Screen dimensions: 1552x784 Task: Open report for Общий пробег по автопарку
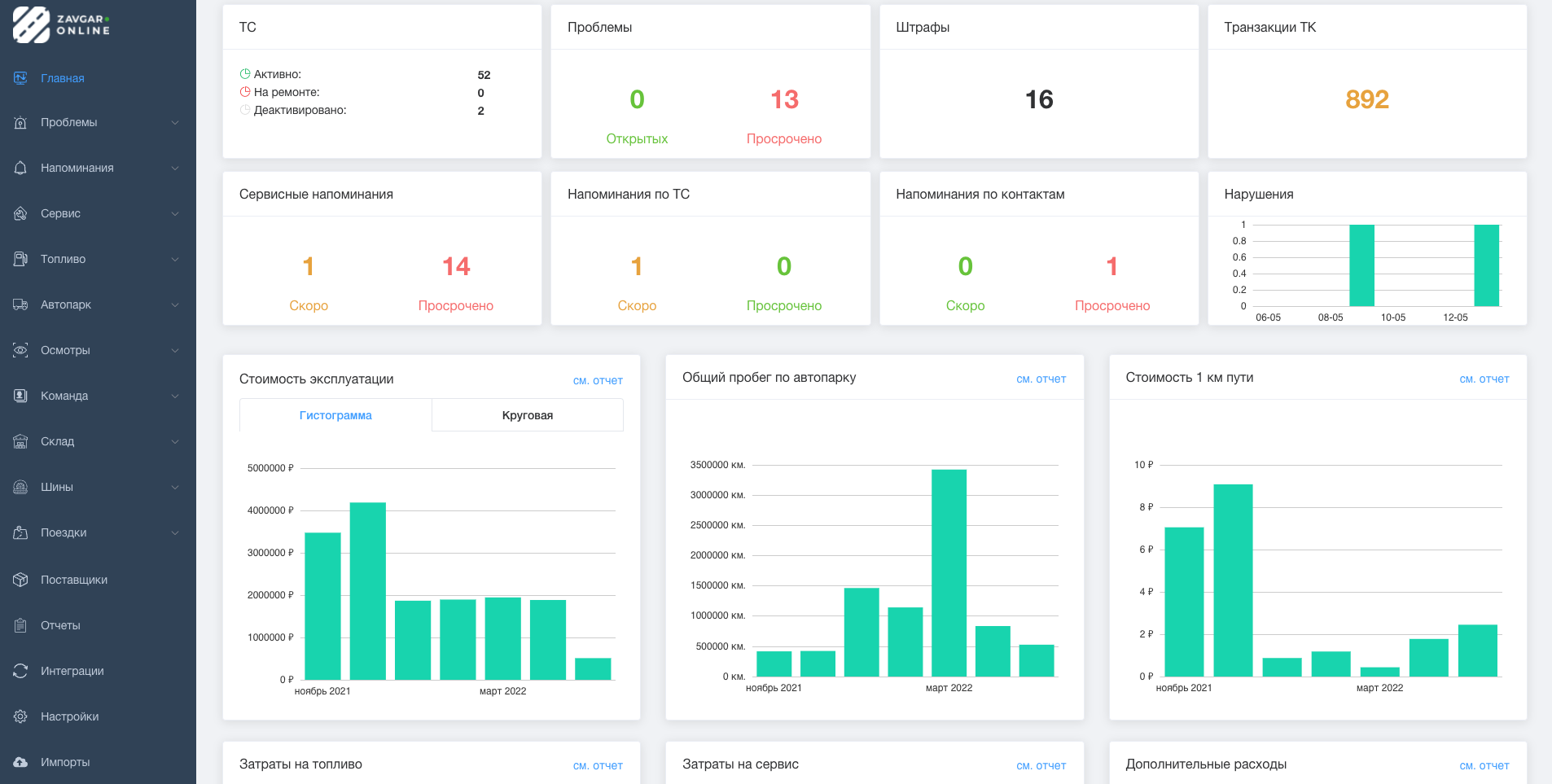coord(1041,379)
